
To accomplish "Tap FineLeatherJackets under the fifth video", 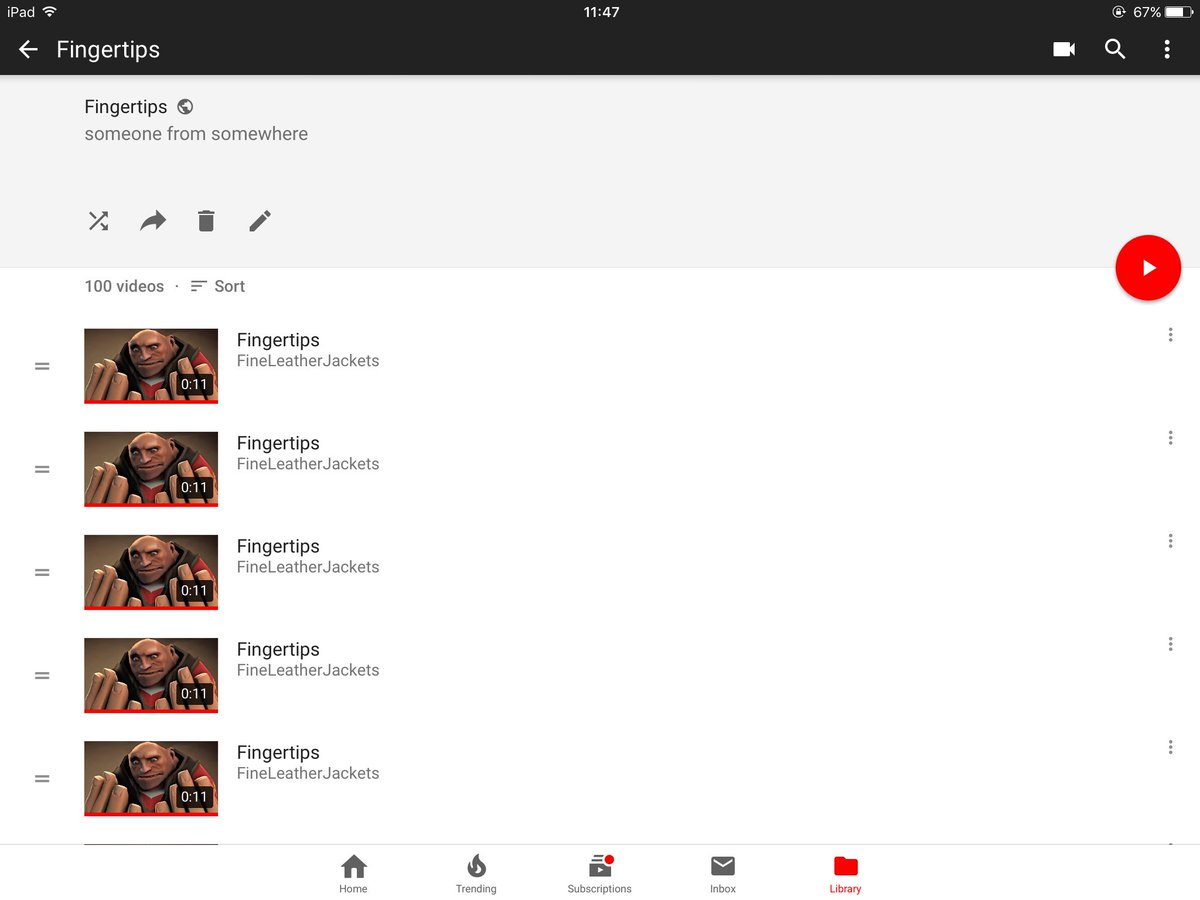I will click(308, 773).
